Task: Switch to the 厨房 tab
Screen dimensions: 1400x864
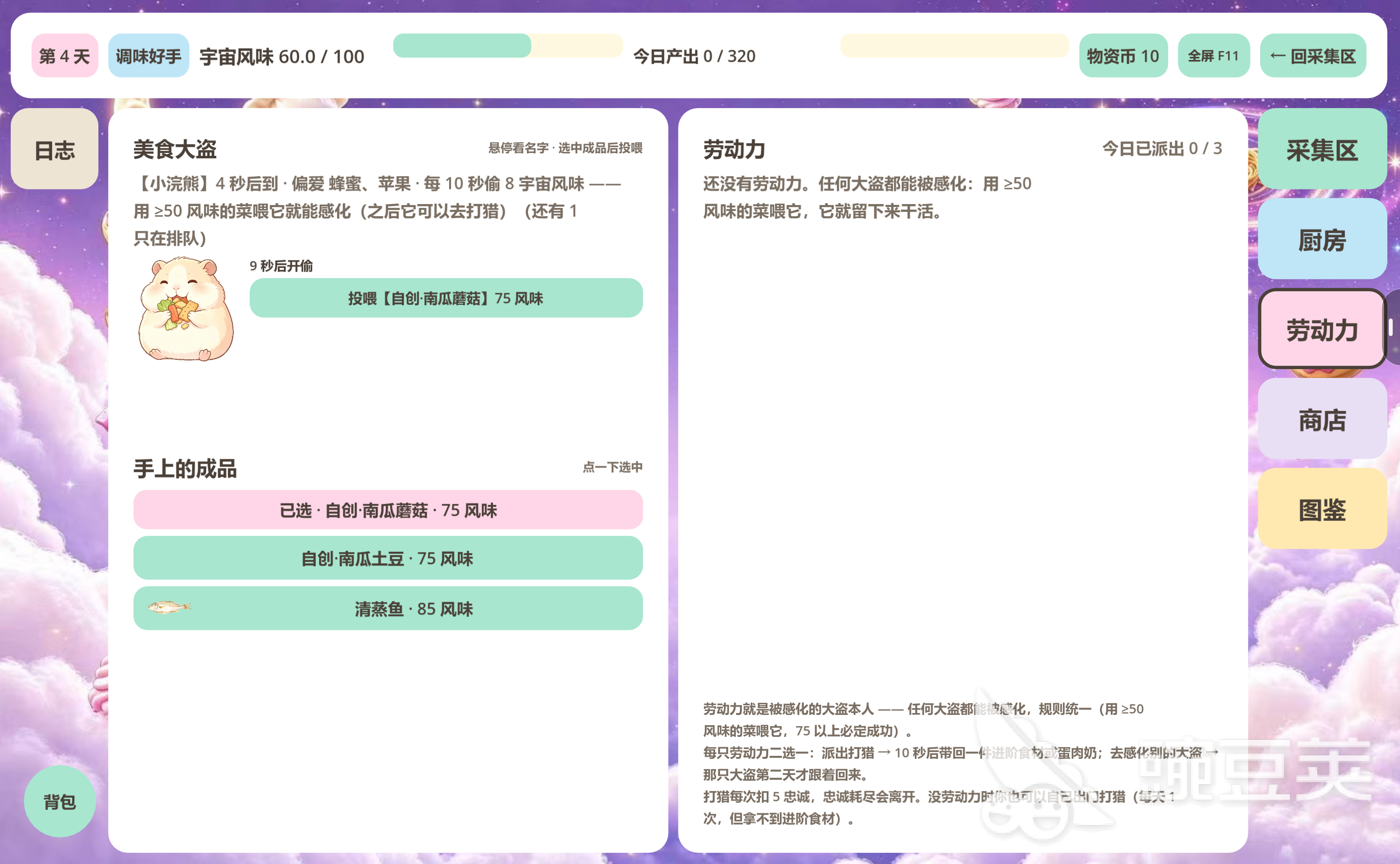Action: point(1322,239)
